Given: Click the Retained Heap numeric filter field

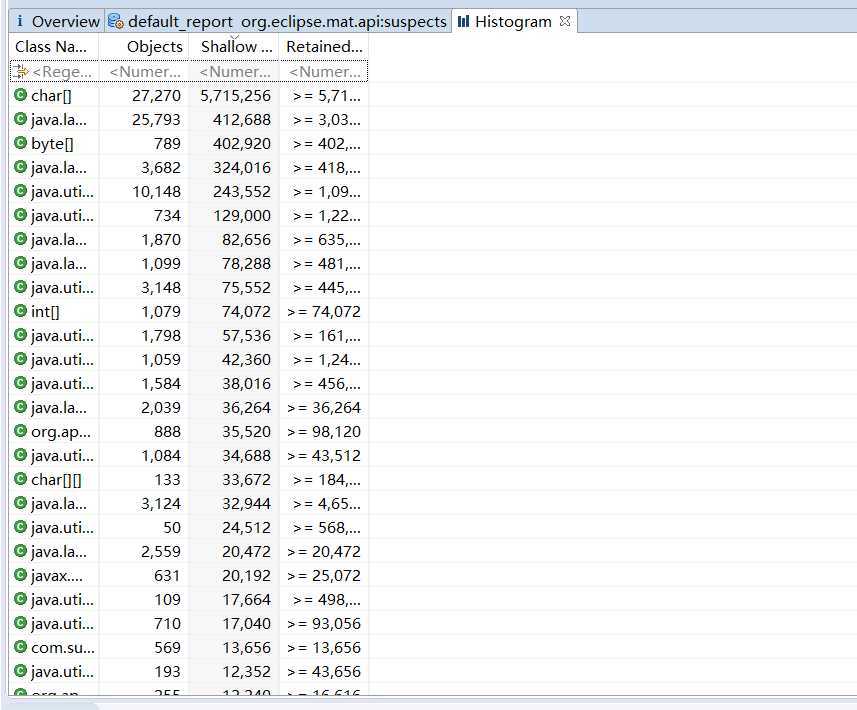Looking at the screenshot, I should pos(324,72).
